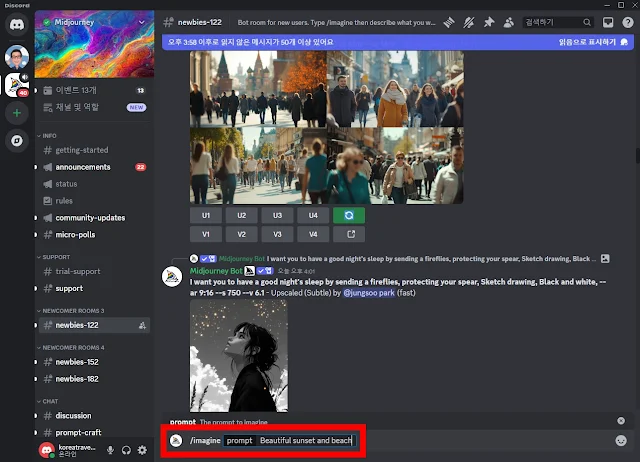Open the status channel
This screenshot has height=462, width=640.
coord(94,184)
